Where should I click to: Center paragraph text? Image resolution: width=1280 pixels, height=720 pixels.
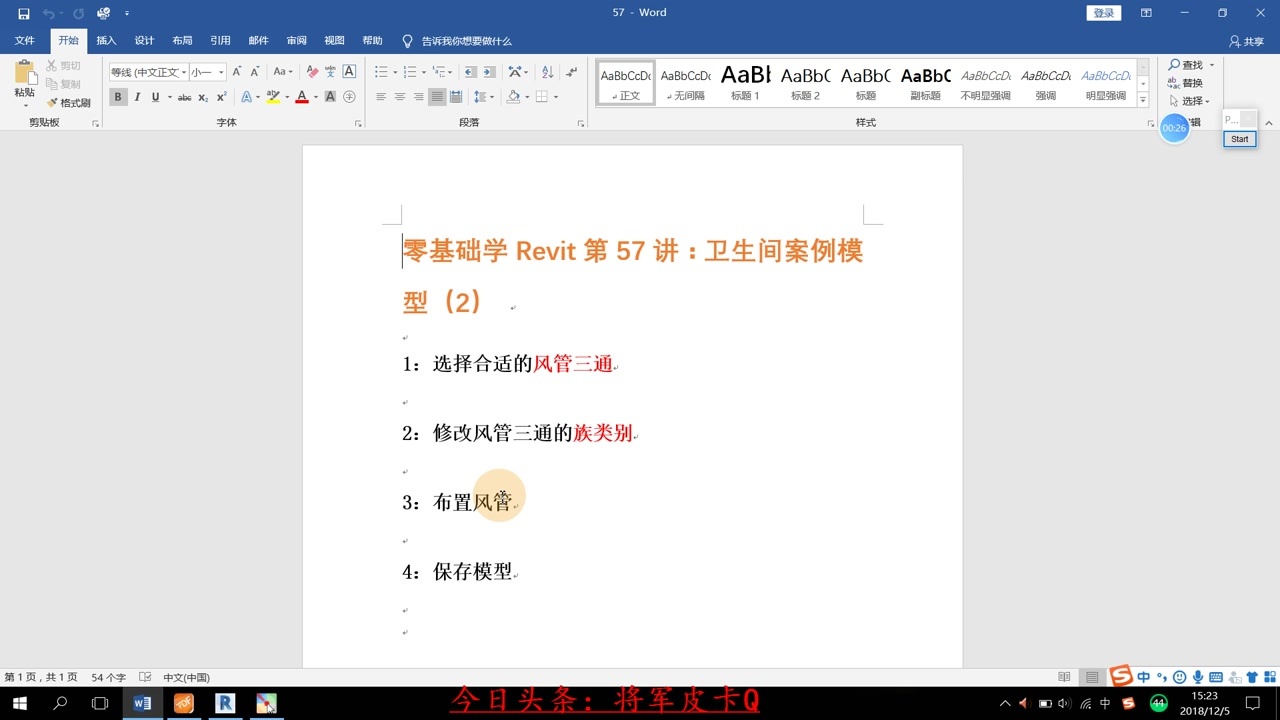tap(400, 97)
